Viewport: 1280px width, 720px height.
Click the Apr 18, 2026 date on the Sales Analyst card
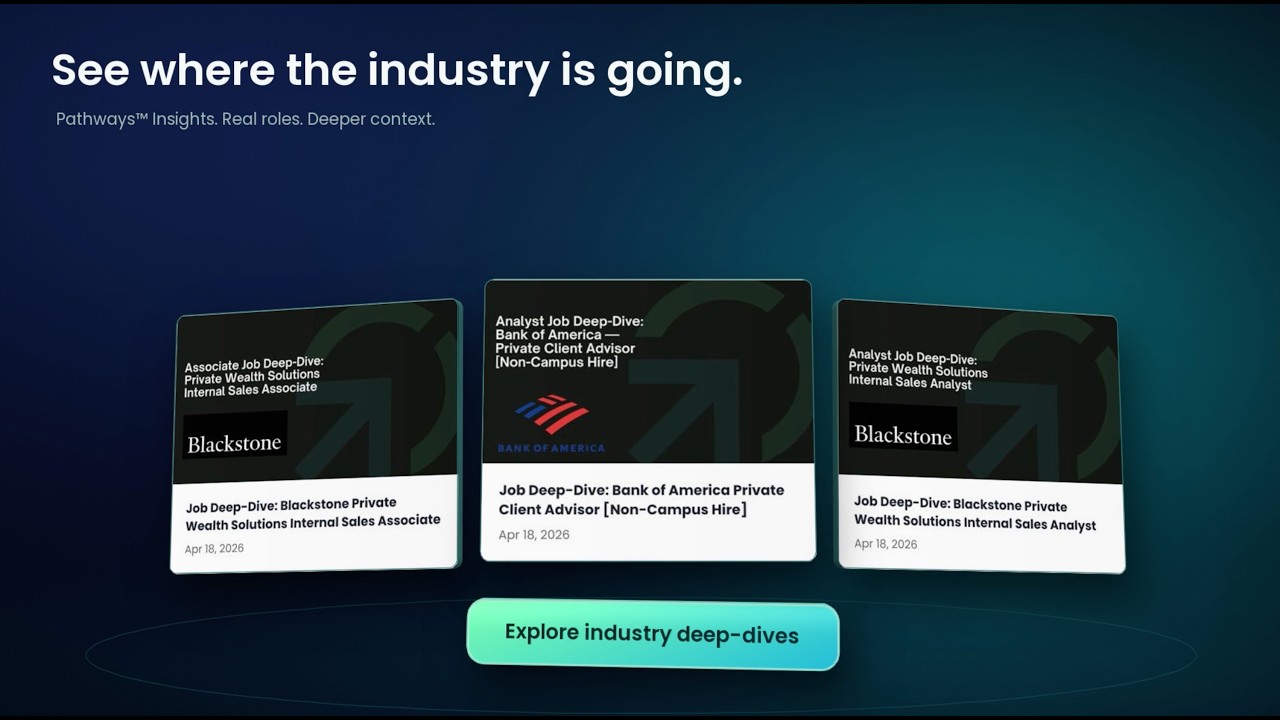pyautogui.click(x=885, y=544)
